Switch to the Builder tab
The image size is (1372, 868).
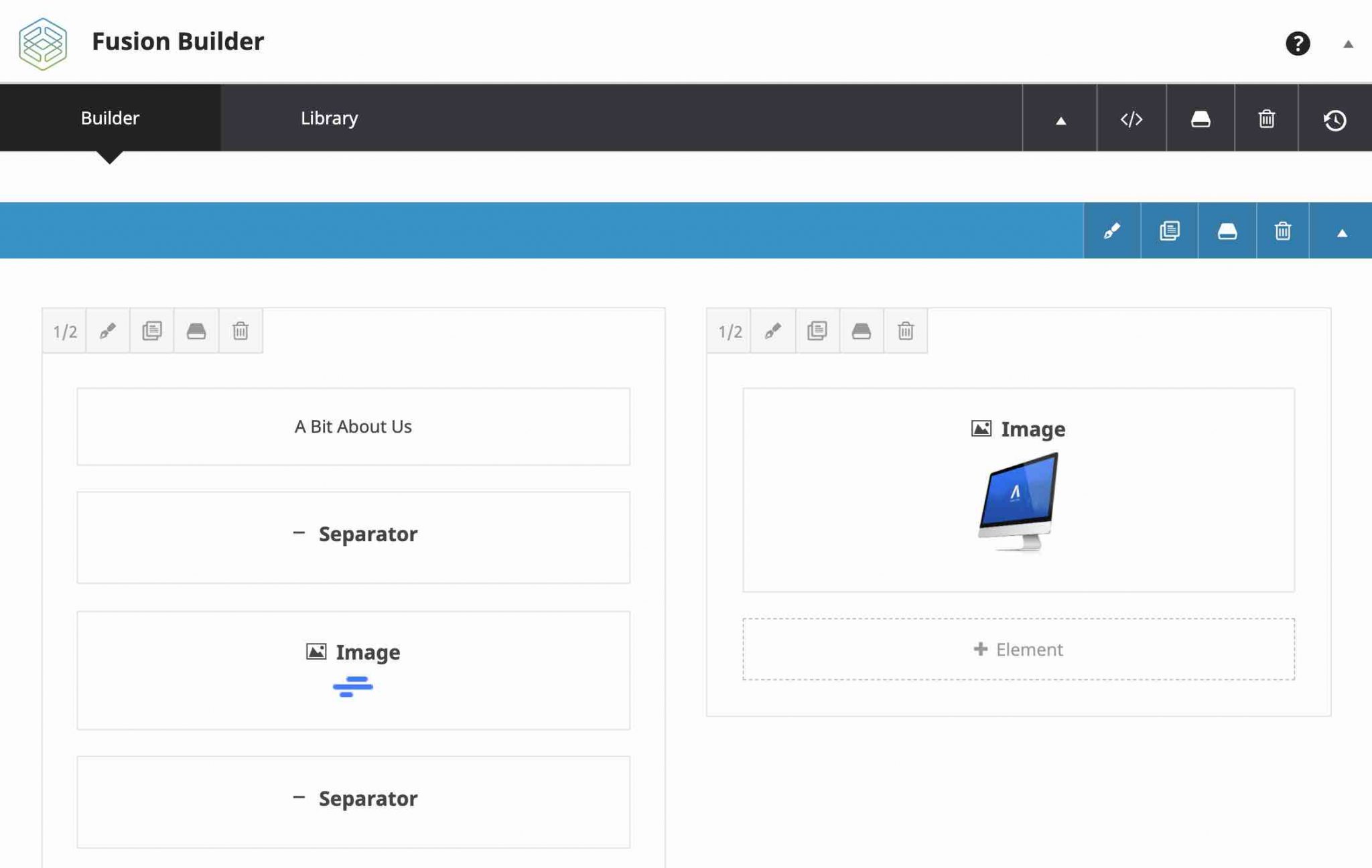click(x=110, y=118)
